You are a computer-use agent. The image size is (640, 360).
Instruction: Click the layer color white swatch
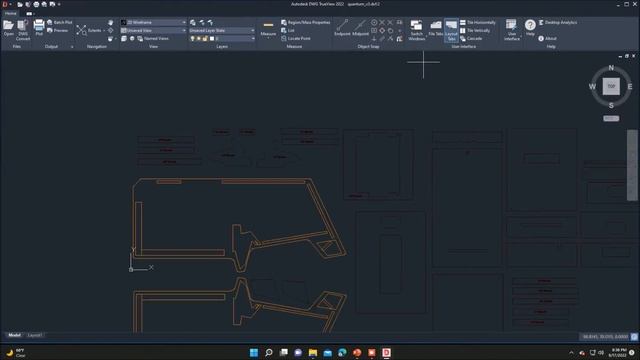click(212, 38)
